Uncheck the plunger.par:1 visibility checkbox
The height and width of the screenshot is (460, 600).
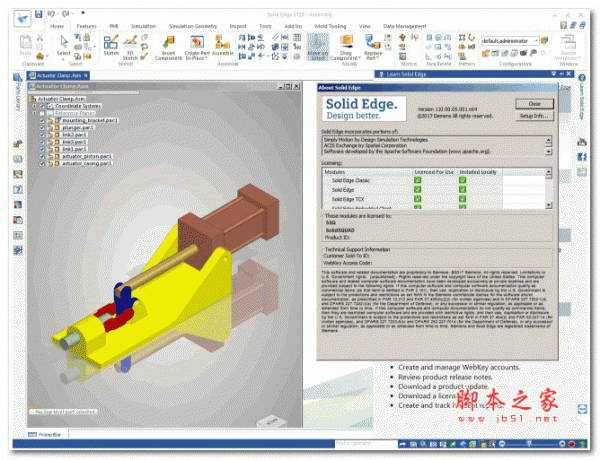coord(42,127)
